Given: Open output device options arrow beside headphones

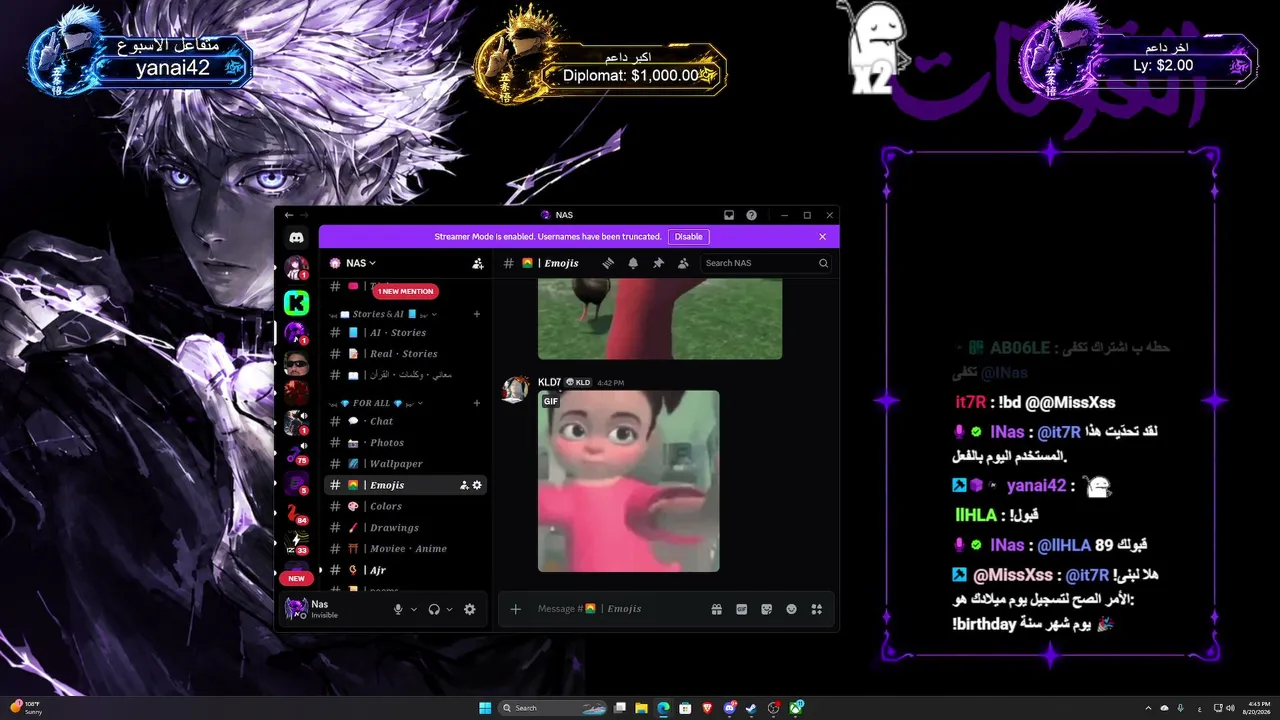Looking at the screenshot, I should (450, 609).
